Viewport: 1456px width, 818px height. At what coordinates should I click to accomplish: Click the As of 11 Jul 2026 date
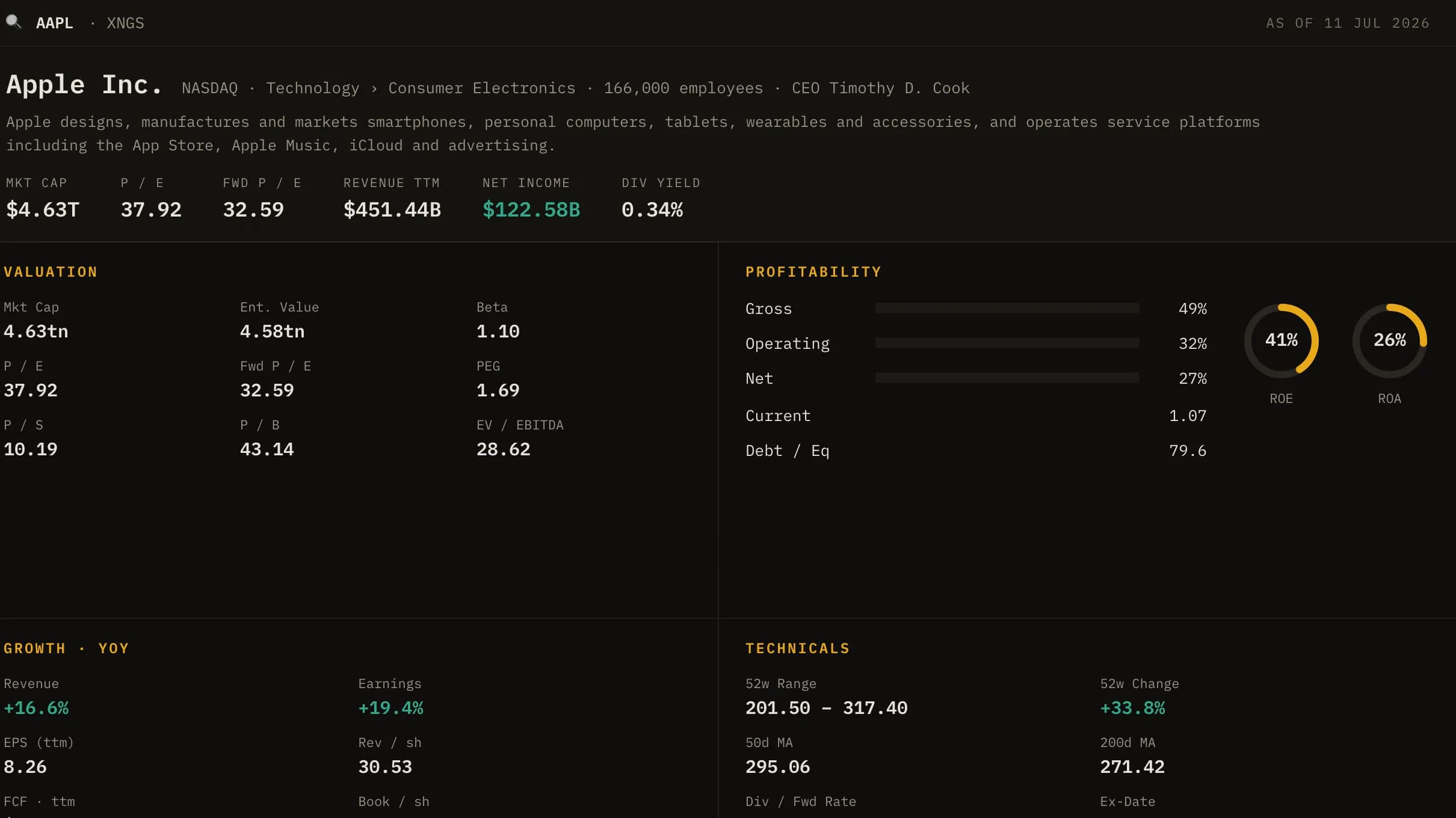[x=1348, y=23]
